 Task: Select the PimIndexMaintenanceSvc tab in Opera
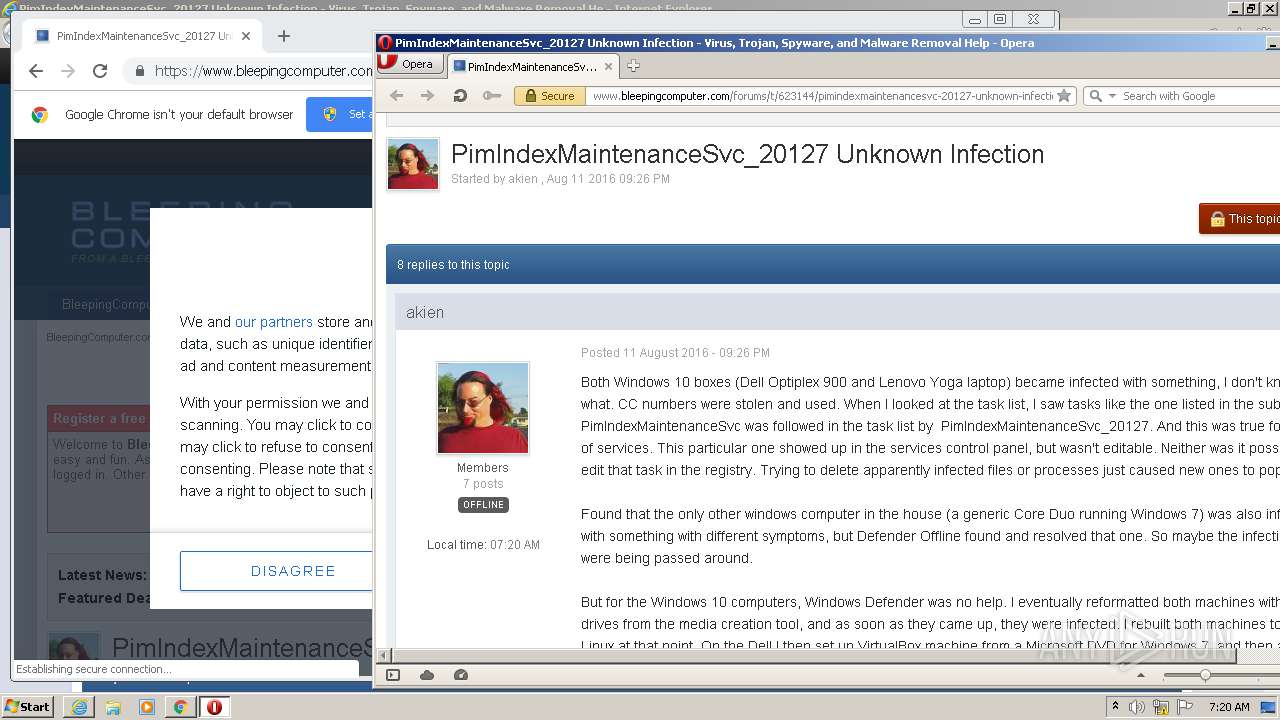(x=533, y=66)
